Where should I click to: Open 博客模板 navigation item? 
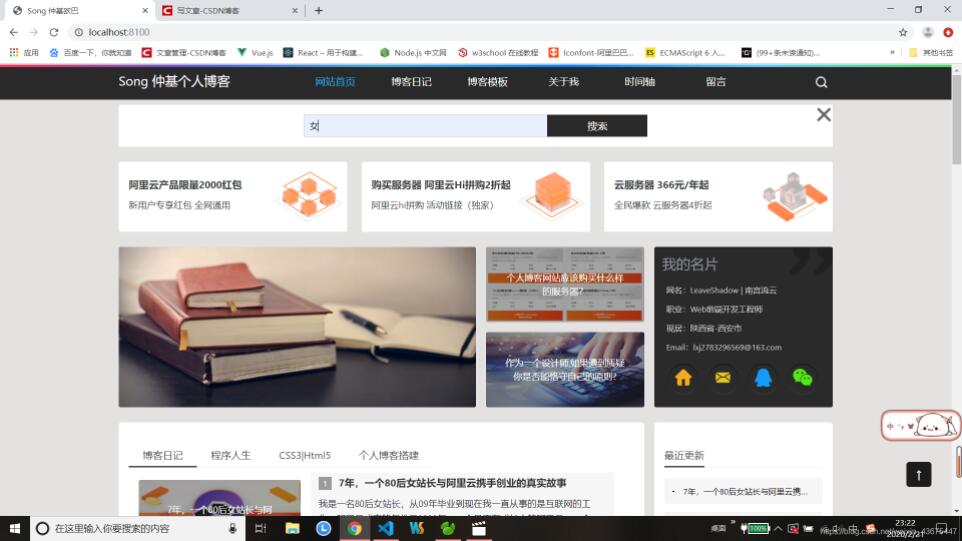(487, 82)
